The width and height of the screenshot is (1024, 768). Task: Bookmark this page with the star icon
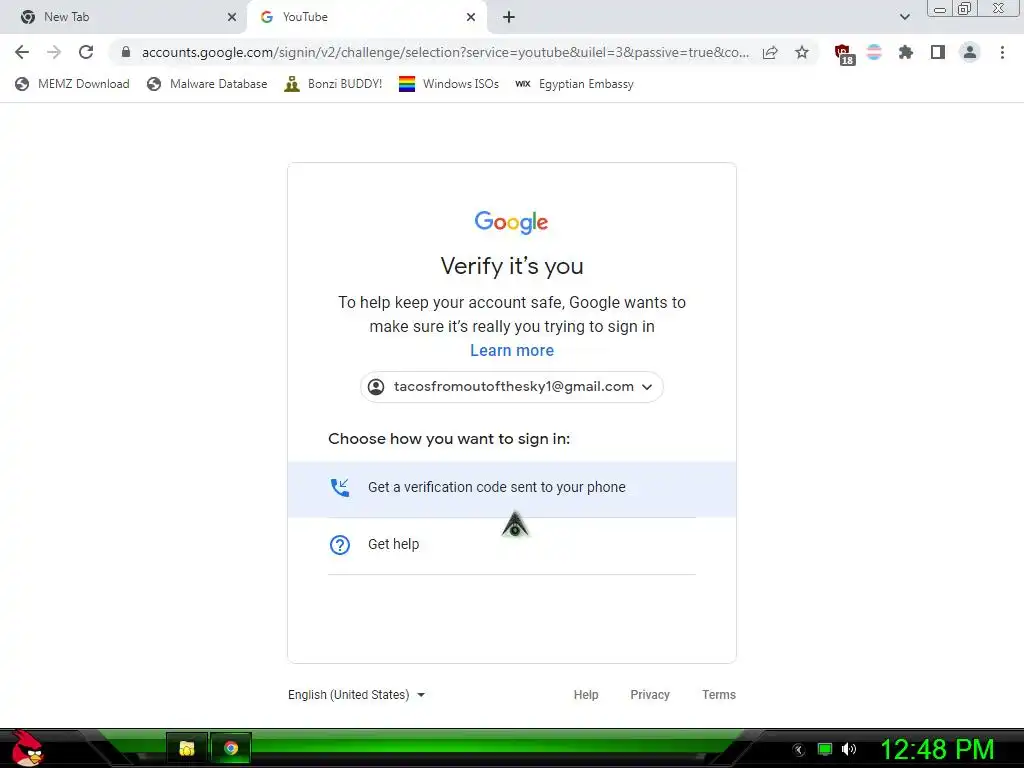[x=802, y=52]
